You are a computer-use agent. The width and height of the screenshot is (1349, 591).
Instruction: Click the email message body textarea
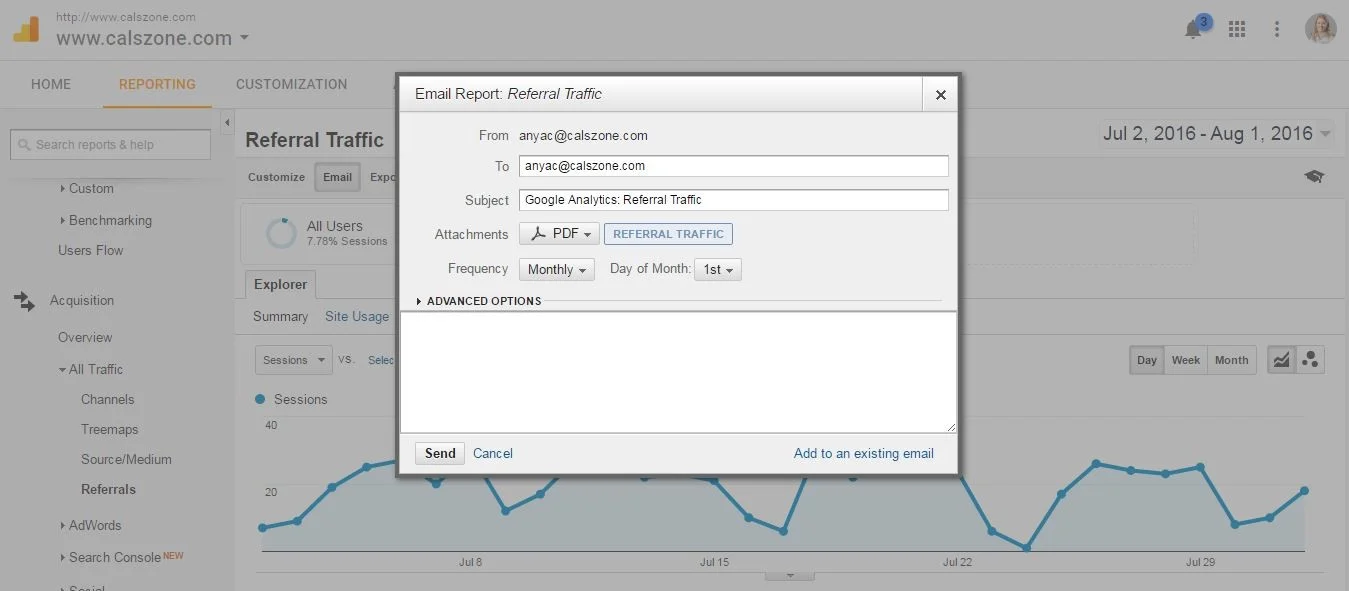678,372
